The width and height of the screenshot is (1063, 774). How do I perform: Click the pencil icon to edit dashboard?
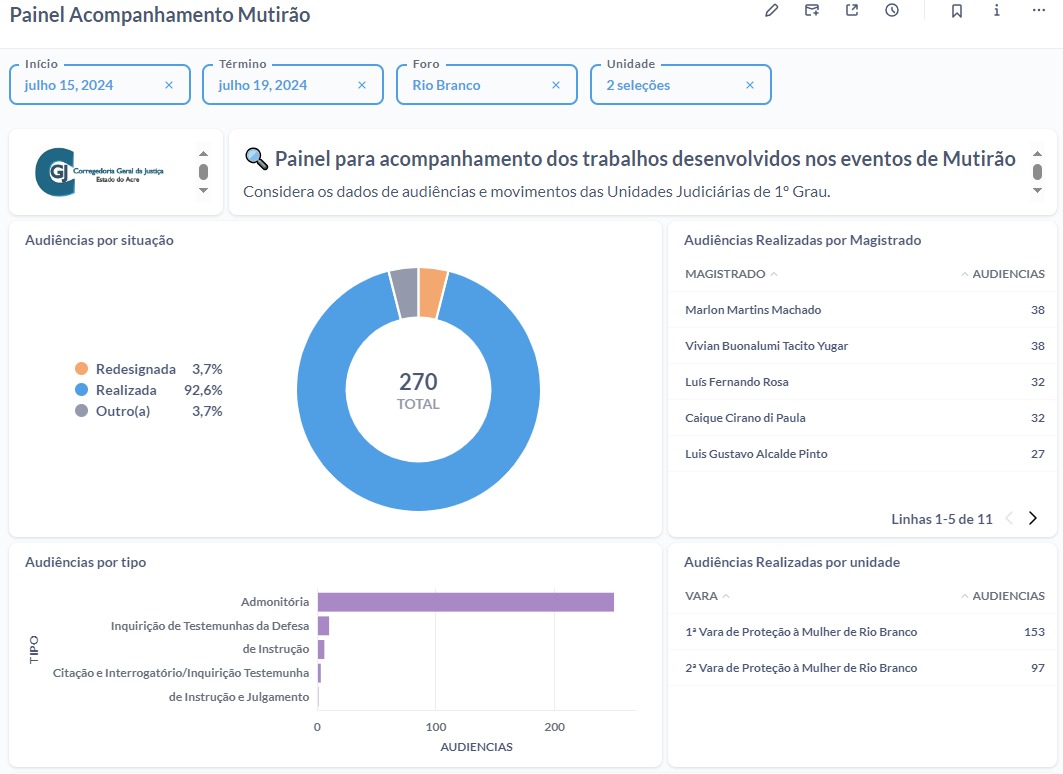point(771,11)
